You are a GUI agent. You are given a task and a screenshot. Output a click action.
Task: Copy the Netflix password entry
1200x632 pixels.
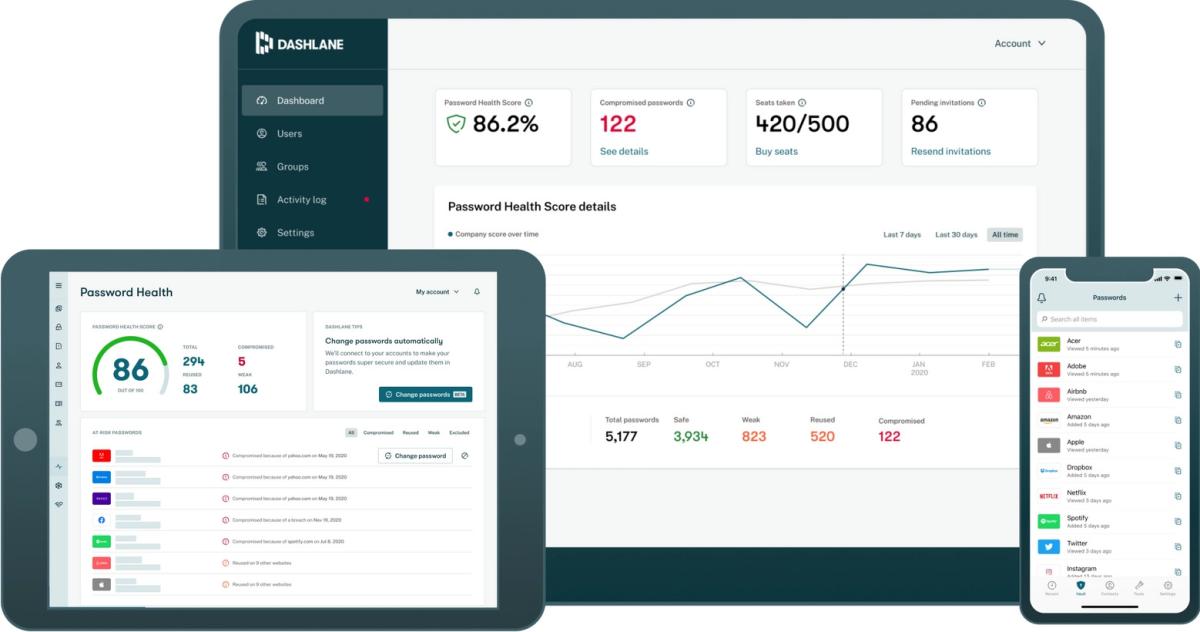1178,494
